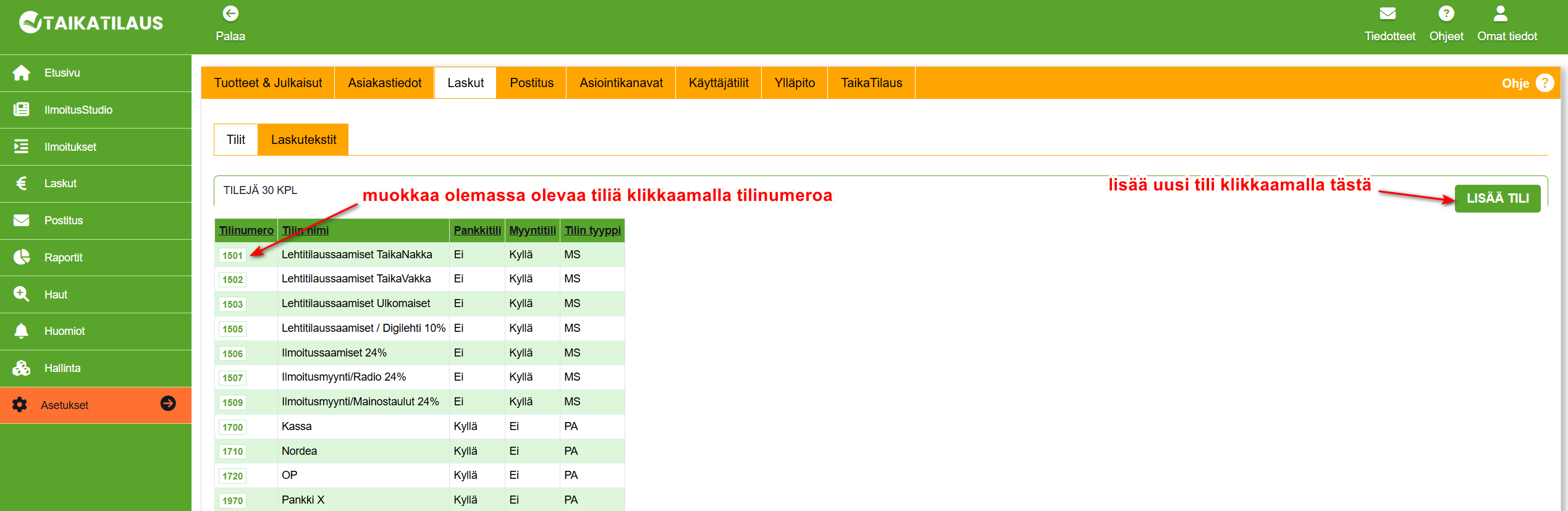Image resolution: width=1568 pixels, height=511 pixels.
Task: Select the Käyttäjätilit tab
Action: point(718,83)
